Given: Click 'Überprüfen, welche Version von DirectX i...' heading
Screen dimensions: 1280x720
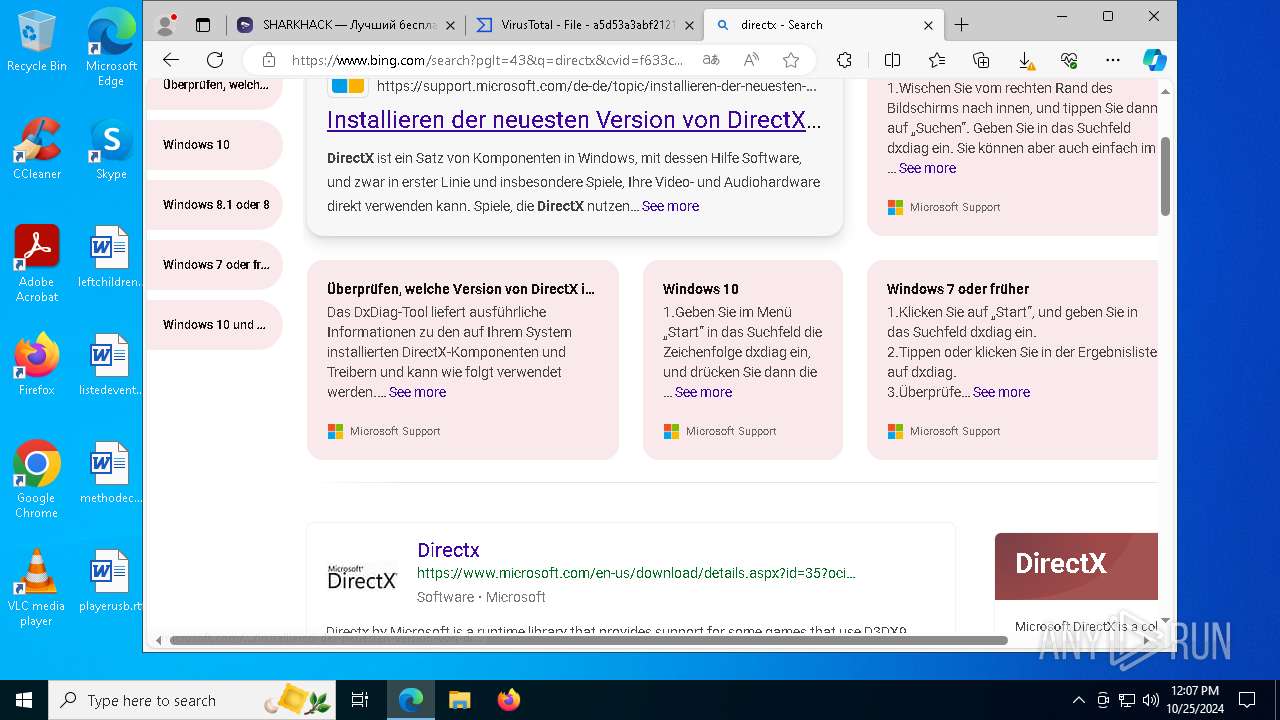Looking at the screenshot, I should (x=461, y=289).
